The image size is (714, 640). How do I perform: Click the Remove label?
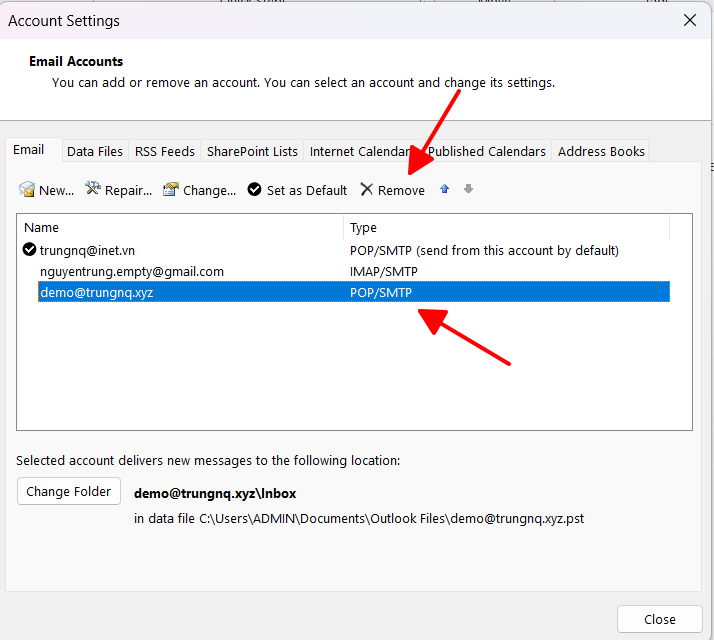[x=401, y=190]
